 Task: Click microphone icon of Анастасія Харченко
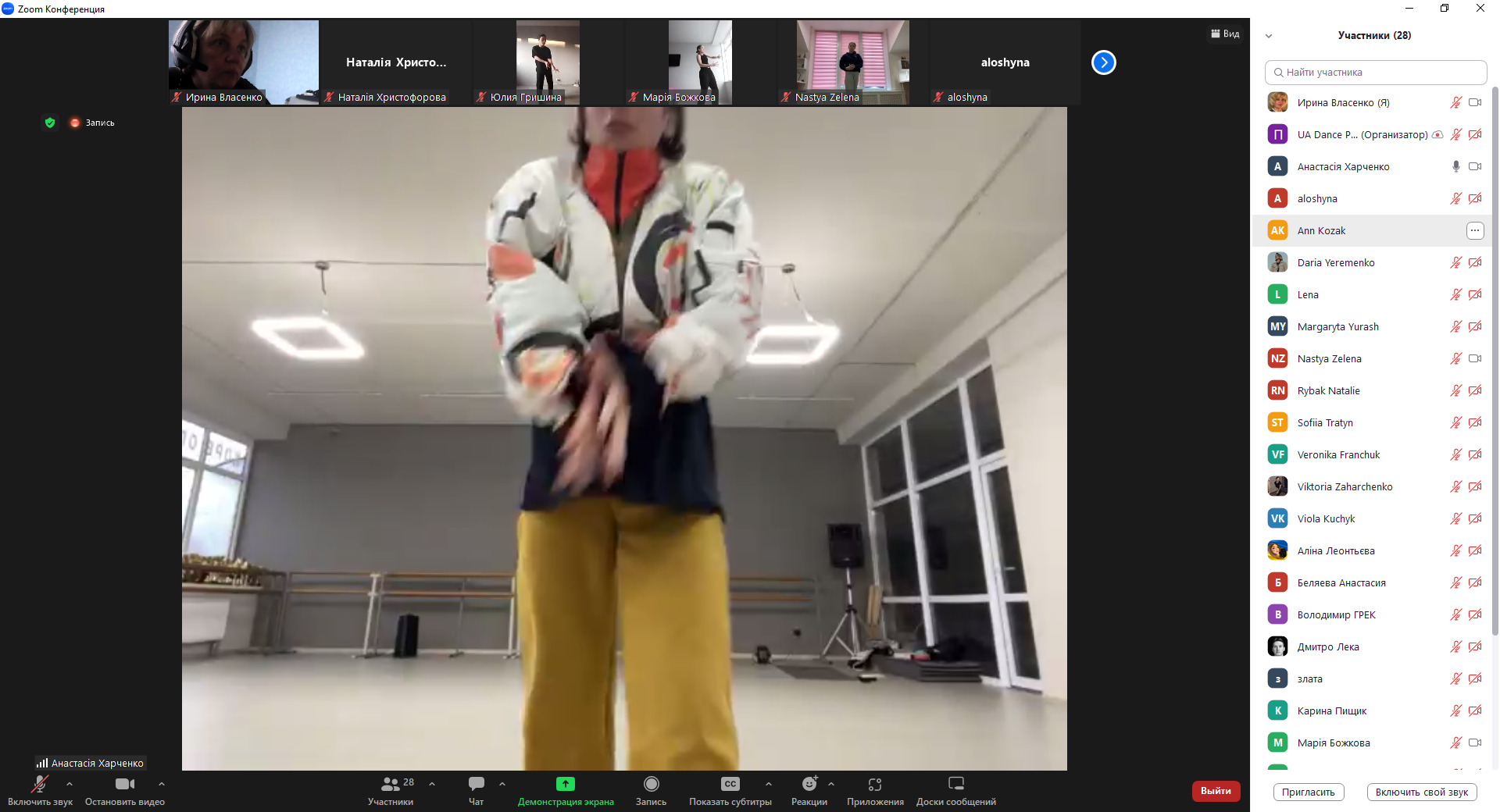1456,166
